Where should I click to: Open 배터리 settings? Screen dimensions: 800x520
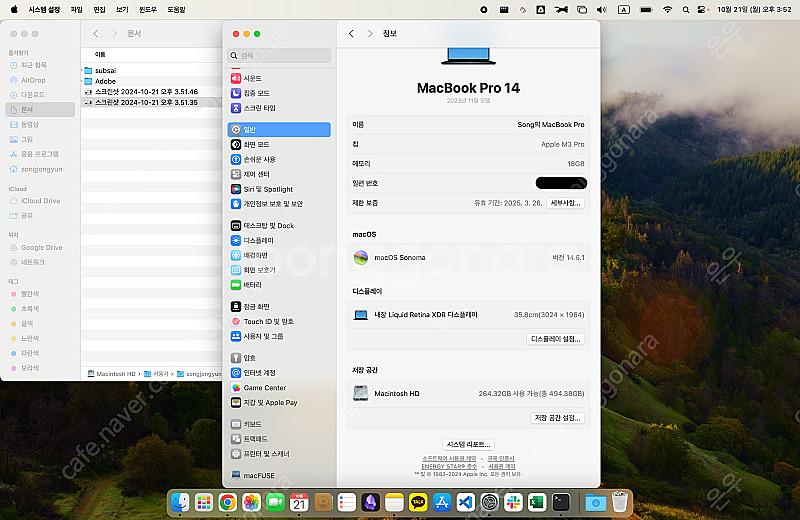[246, 285]
